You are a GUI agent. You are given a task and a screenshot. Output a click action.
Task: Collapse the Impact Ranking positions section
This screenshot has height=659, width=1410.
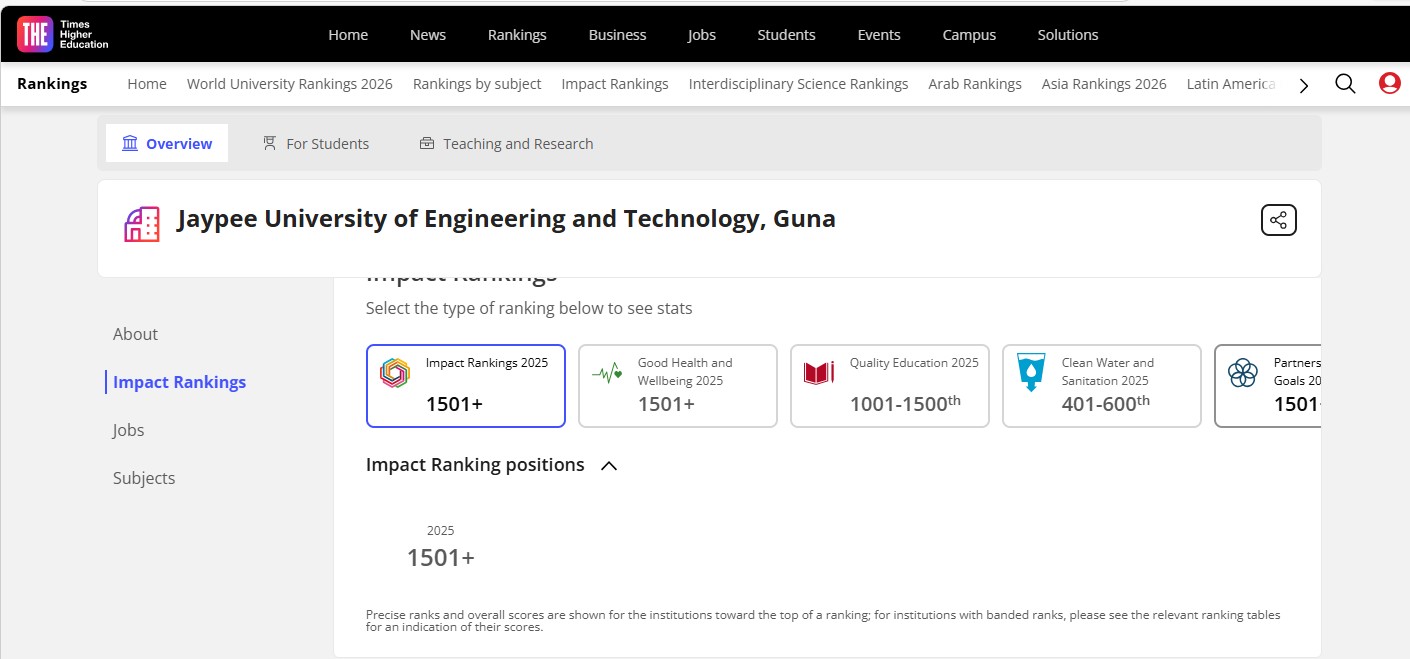coord(609,466)
